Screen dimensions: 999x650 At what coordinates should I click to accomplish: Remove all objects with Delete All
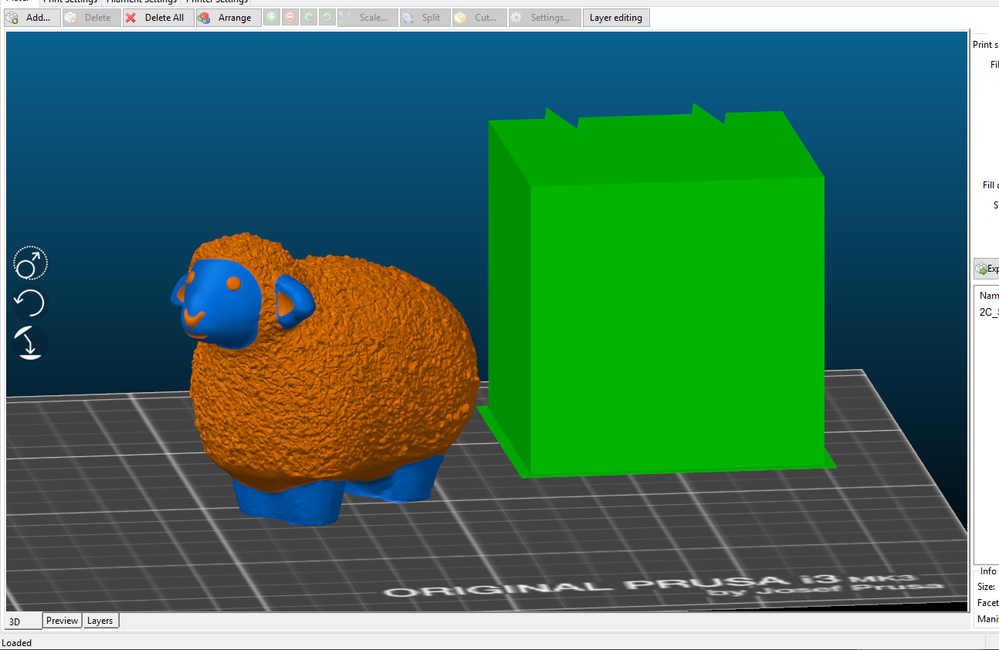point(156,18)
